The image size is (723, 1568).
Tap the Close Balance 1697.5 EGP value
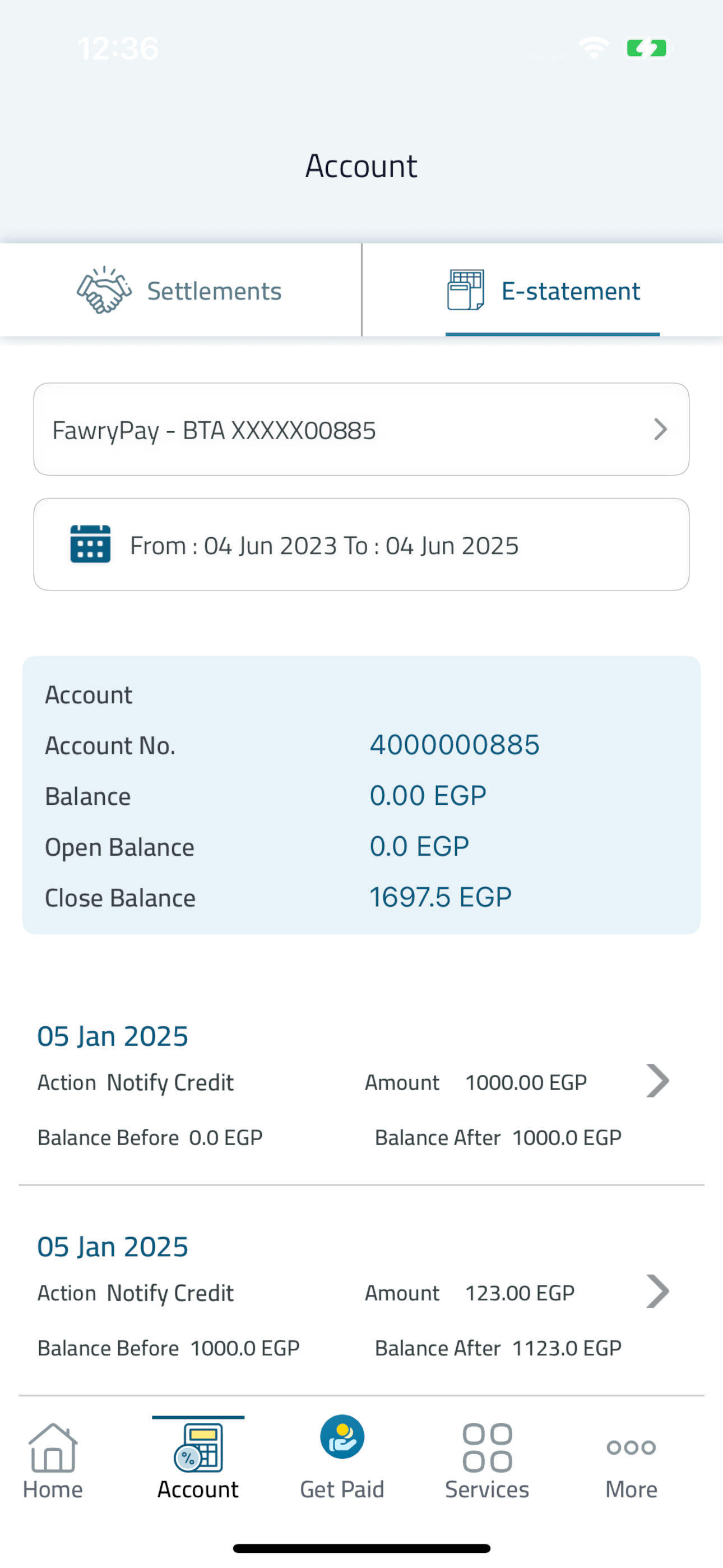coord(441,897)
